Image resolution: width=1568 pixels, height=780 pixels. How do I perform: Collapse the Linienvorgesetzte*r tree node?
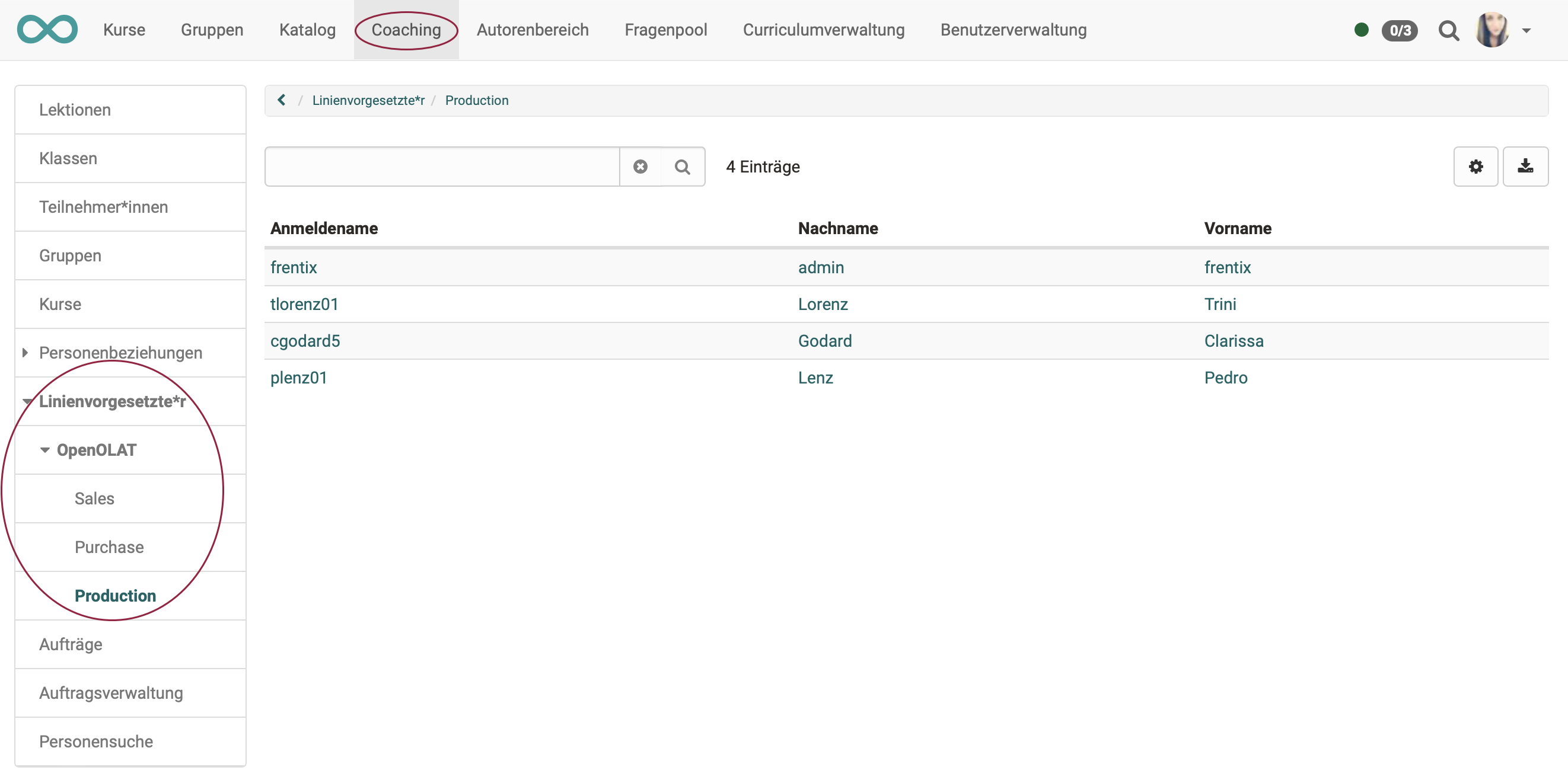(x=27, y=401)
